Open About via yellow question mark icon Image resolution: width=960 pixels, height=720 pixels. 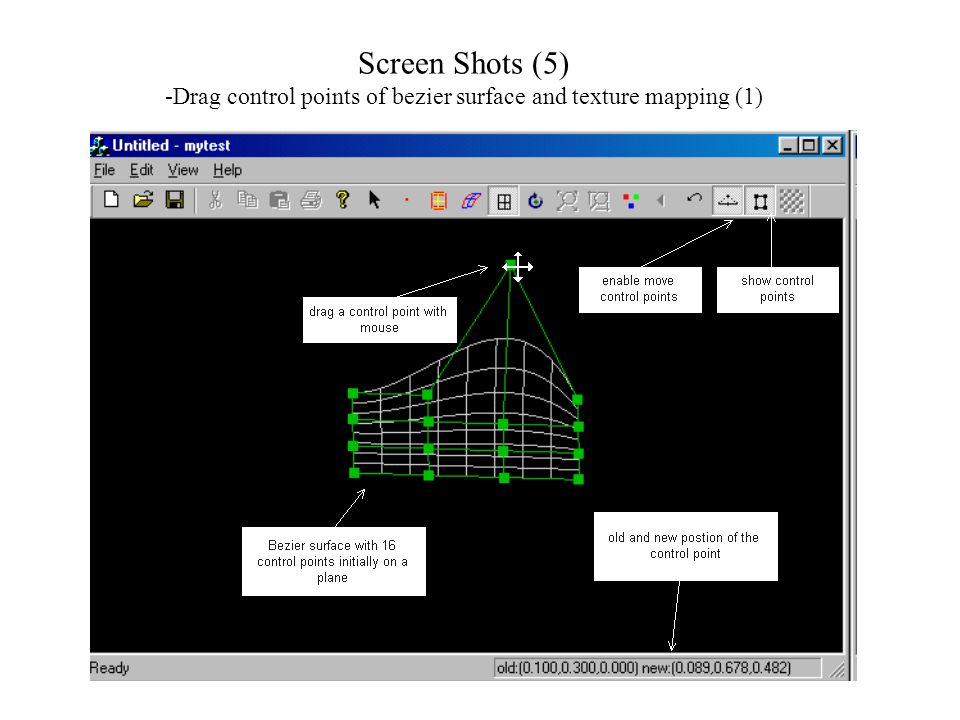coord(343,200)
